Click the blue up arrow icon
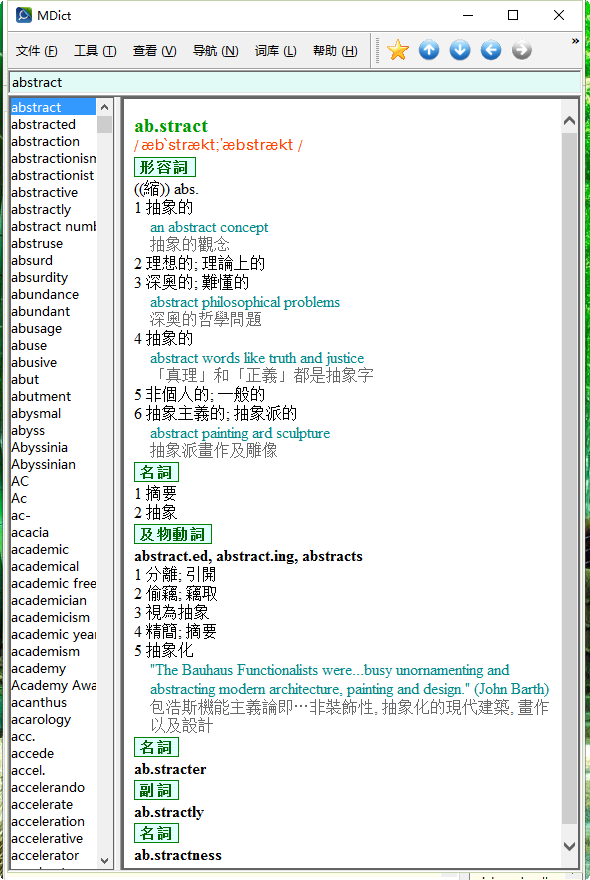 coord(429,50)
